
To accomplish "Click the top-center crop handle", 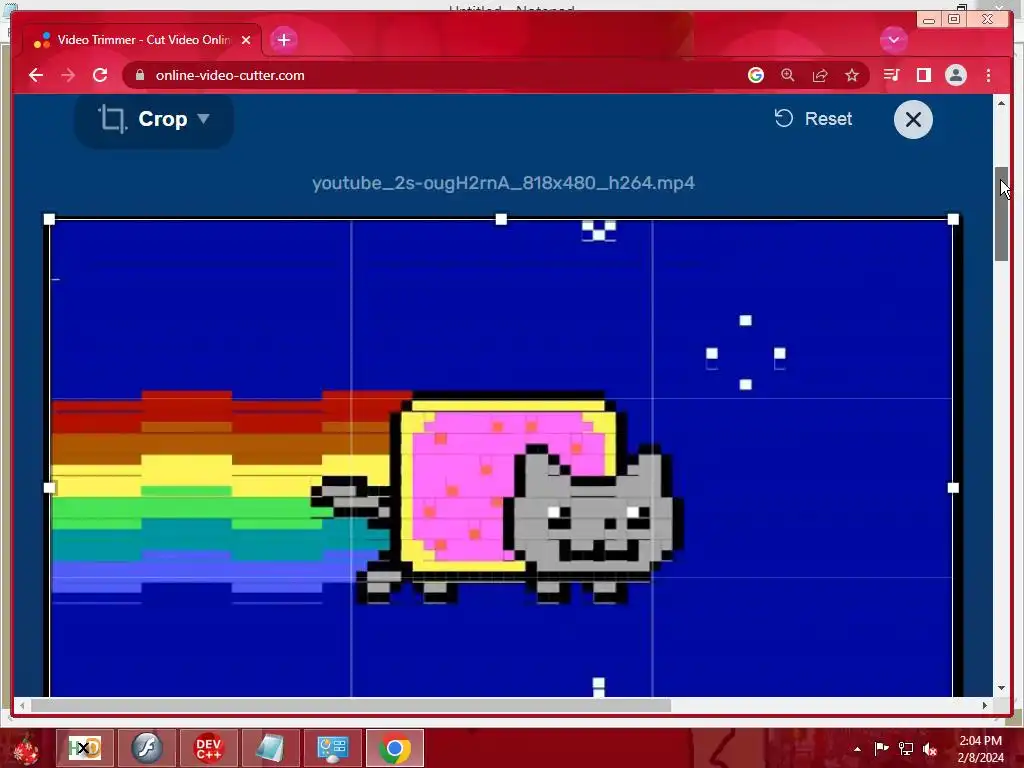I will click(x=501, y=219).
